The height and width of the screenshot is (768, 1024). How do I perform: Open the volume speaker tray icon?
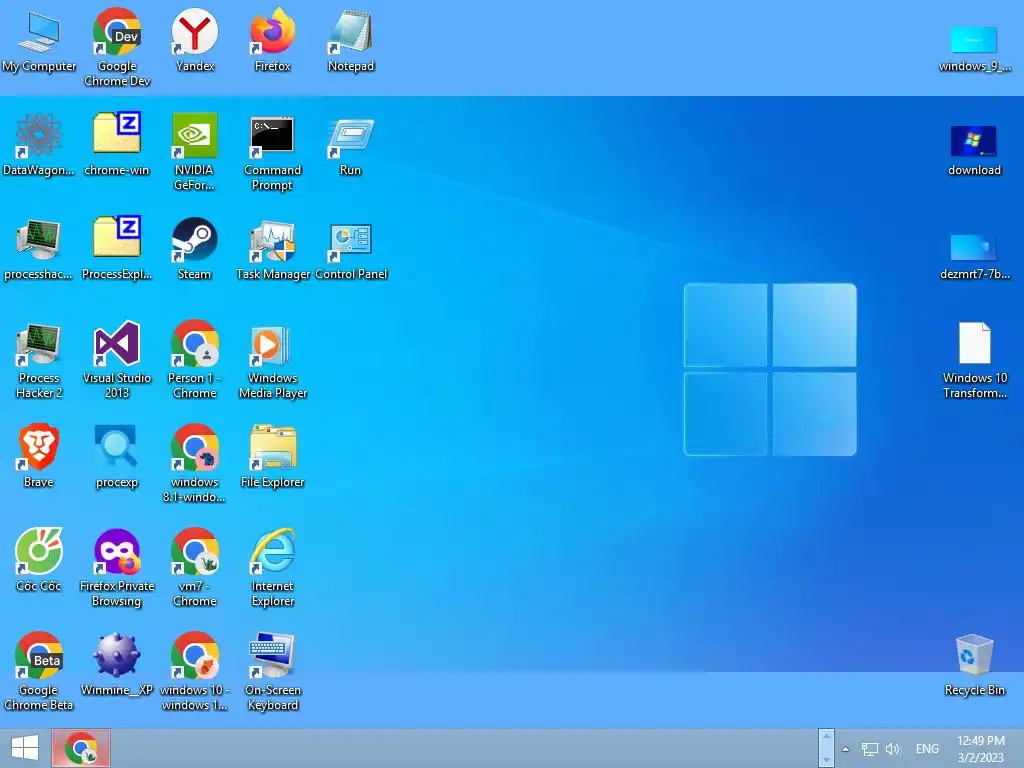click(893, 749)
